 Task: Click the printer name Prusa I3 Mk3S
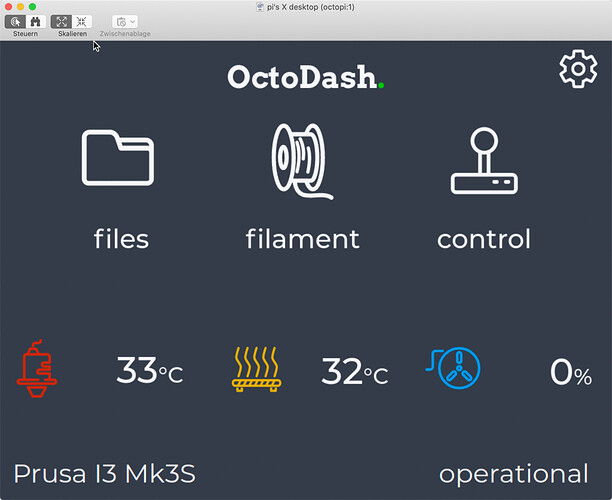pos(105,474)
